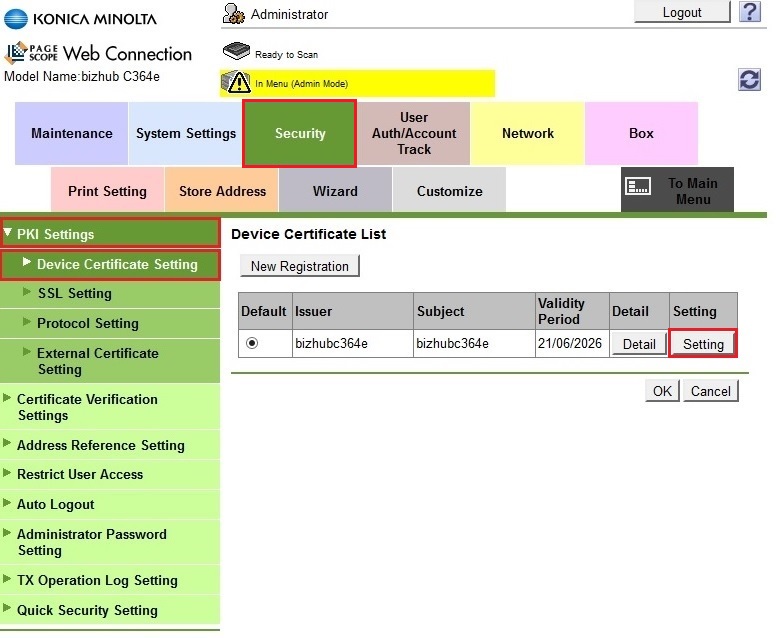The image size is (776, 638).
Task: Click New Registration button
Action: point(299,266)
